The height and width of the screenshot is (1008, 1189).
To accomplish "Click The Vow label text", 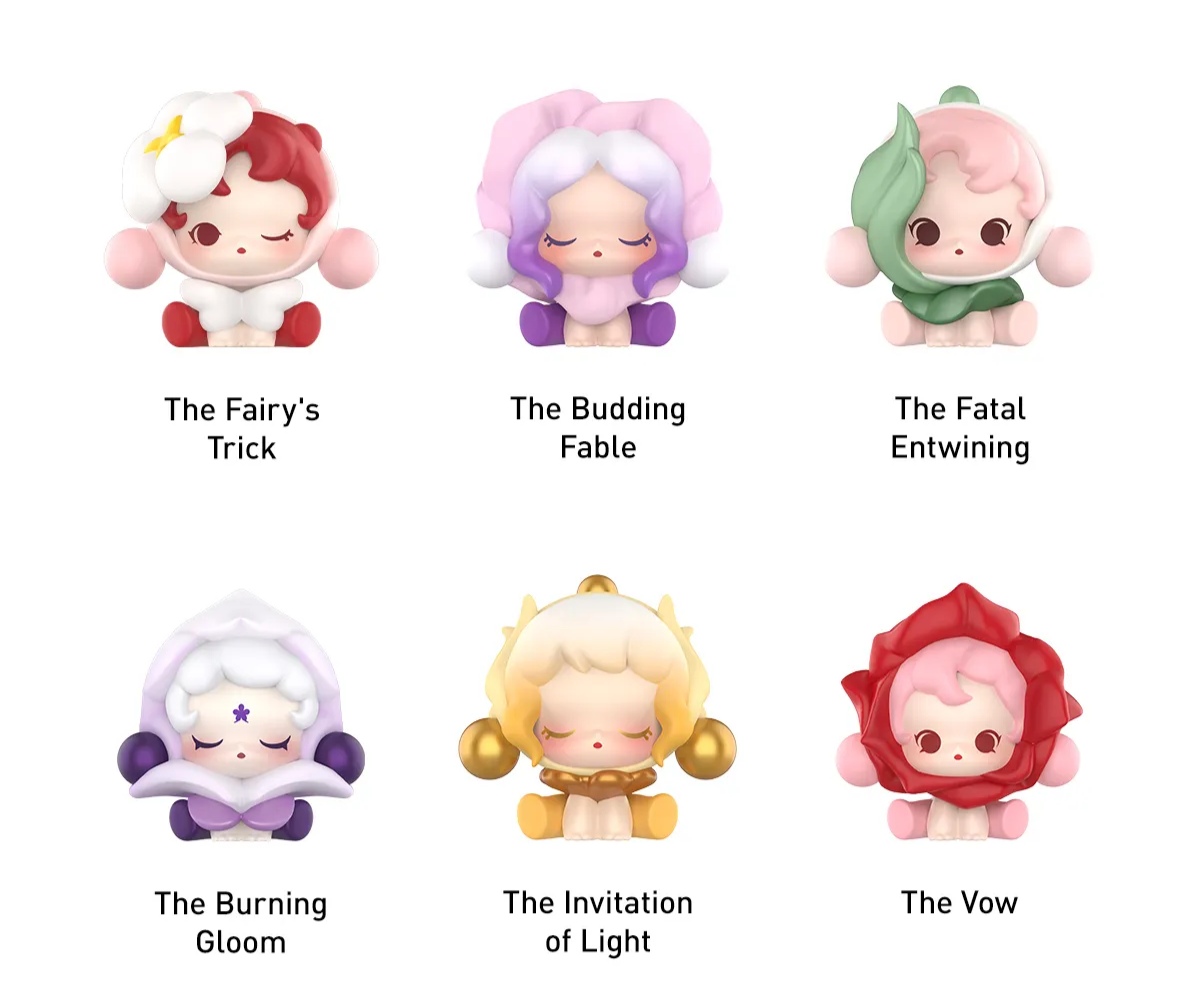I will coord(959,903).
